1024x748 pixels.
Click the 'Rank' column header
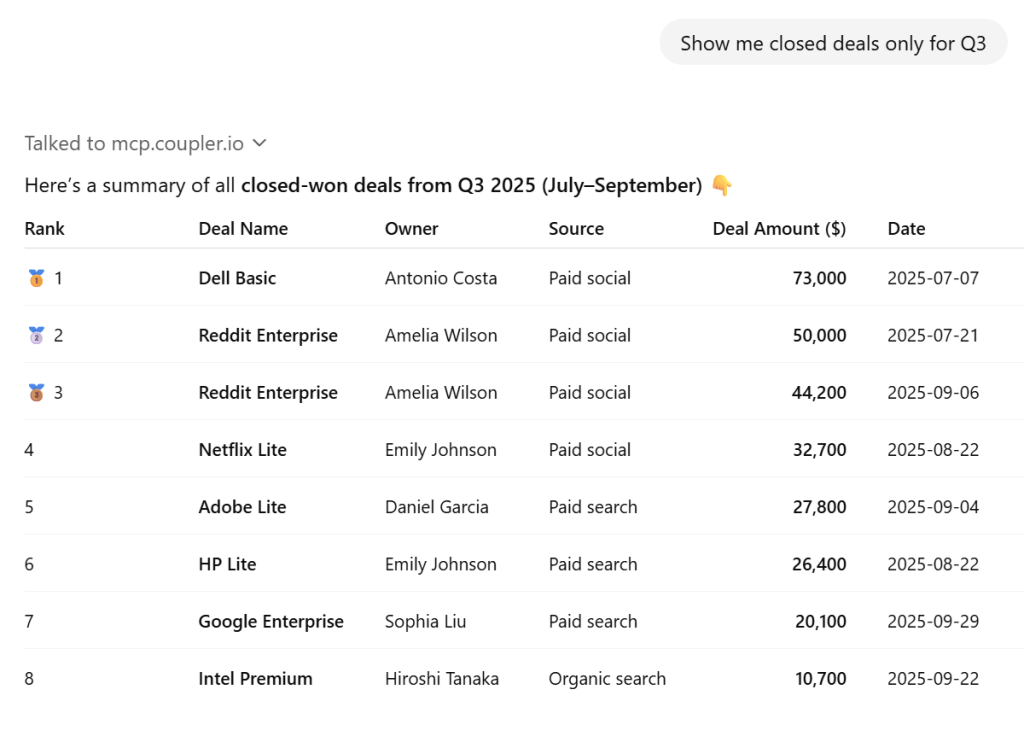click(44, 229)
